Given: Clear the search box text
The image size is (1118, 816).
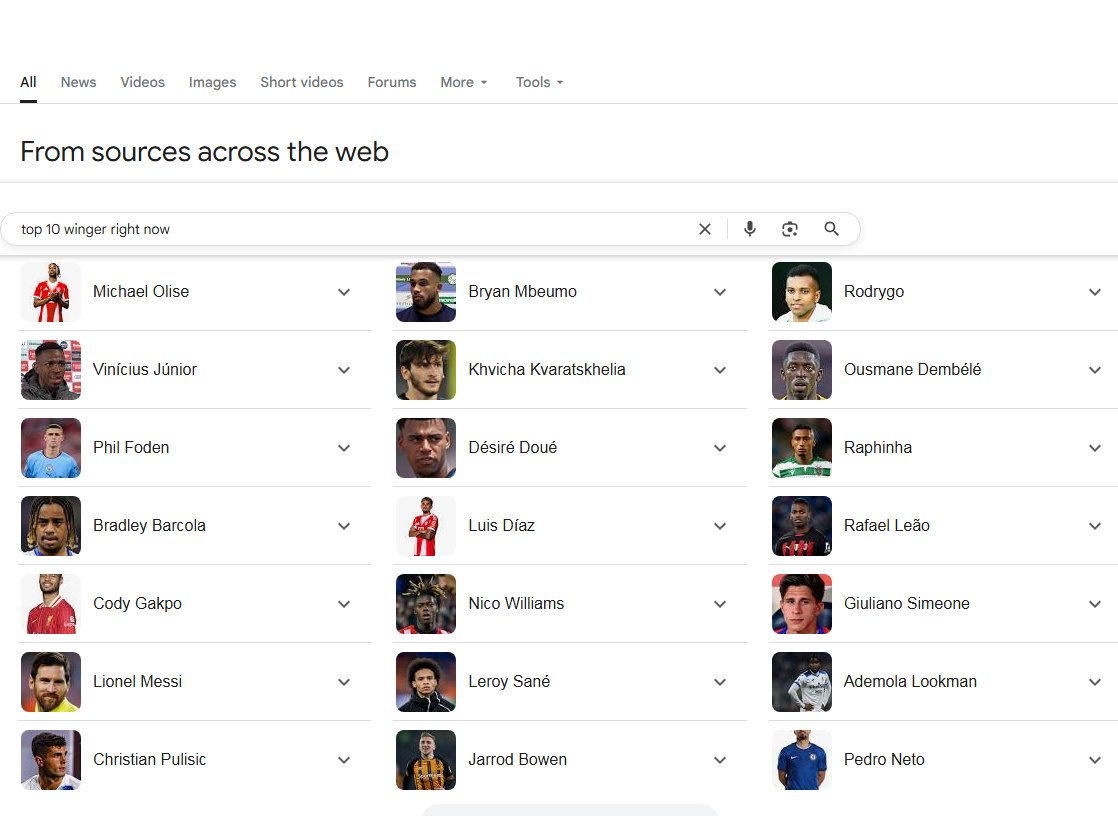Looking at the screenshot, I should [x=705, y=229].
